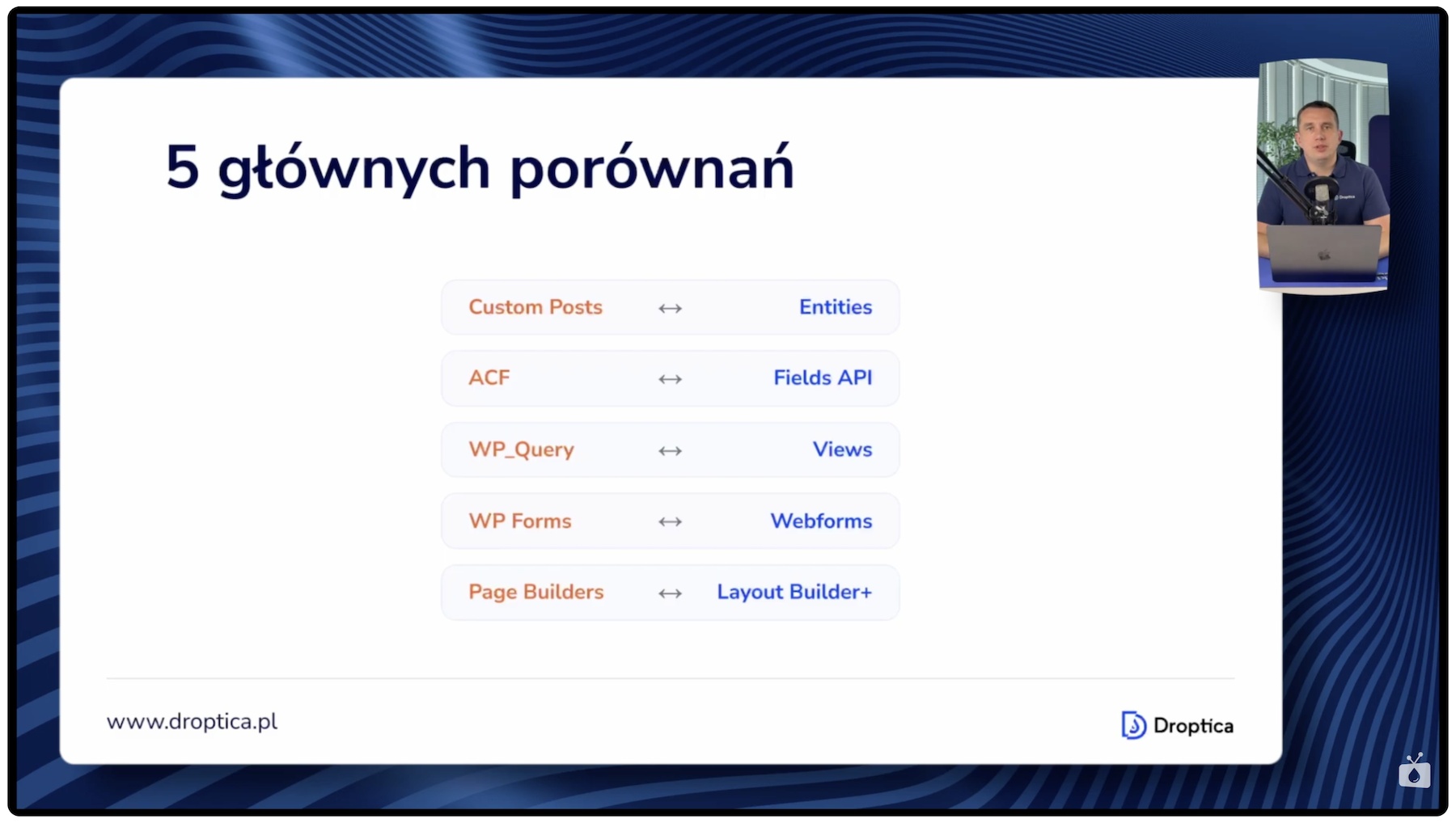Click the Layout Builder+ label

click(x=794, y=593)
